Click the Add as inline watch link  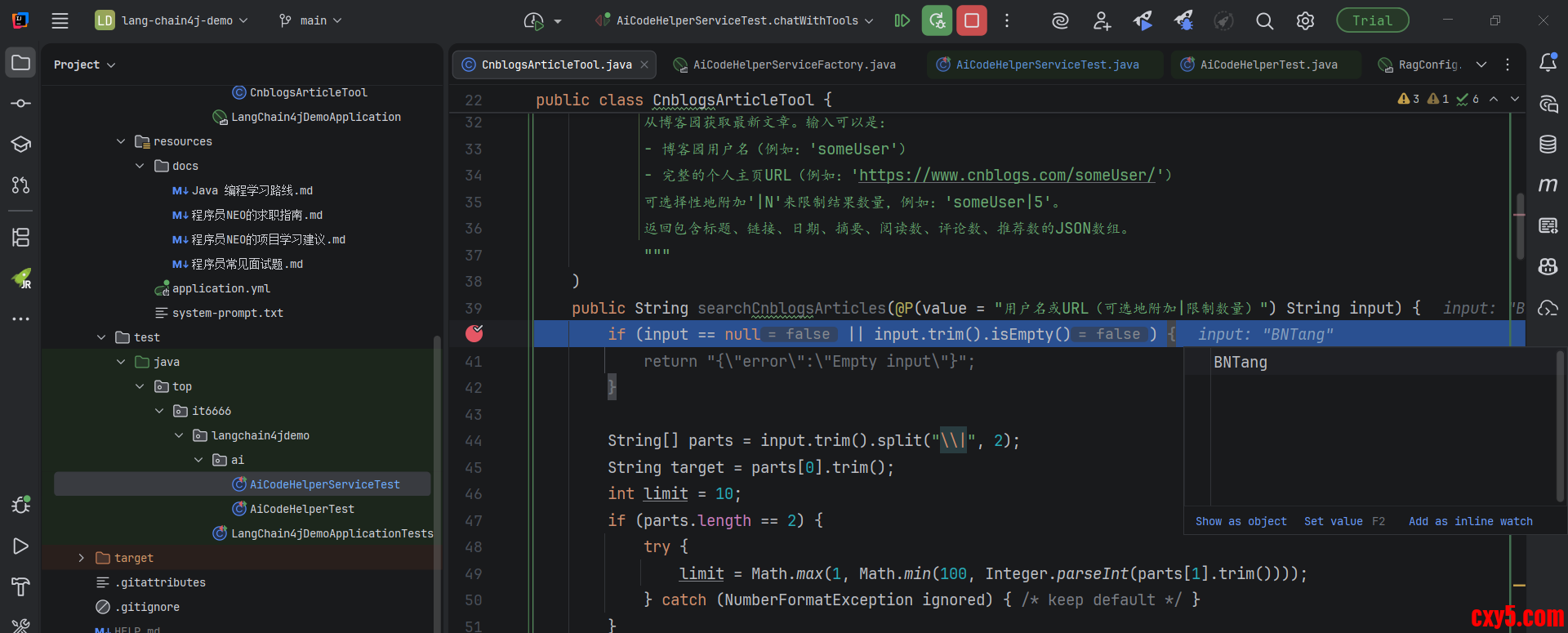tap(1470, 521)
